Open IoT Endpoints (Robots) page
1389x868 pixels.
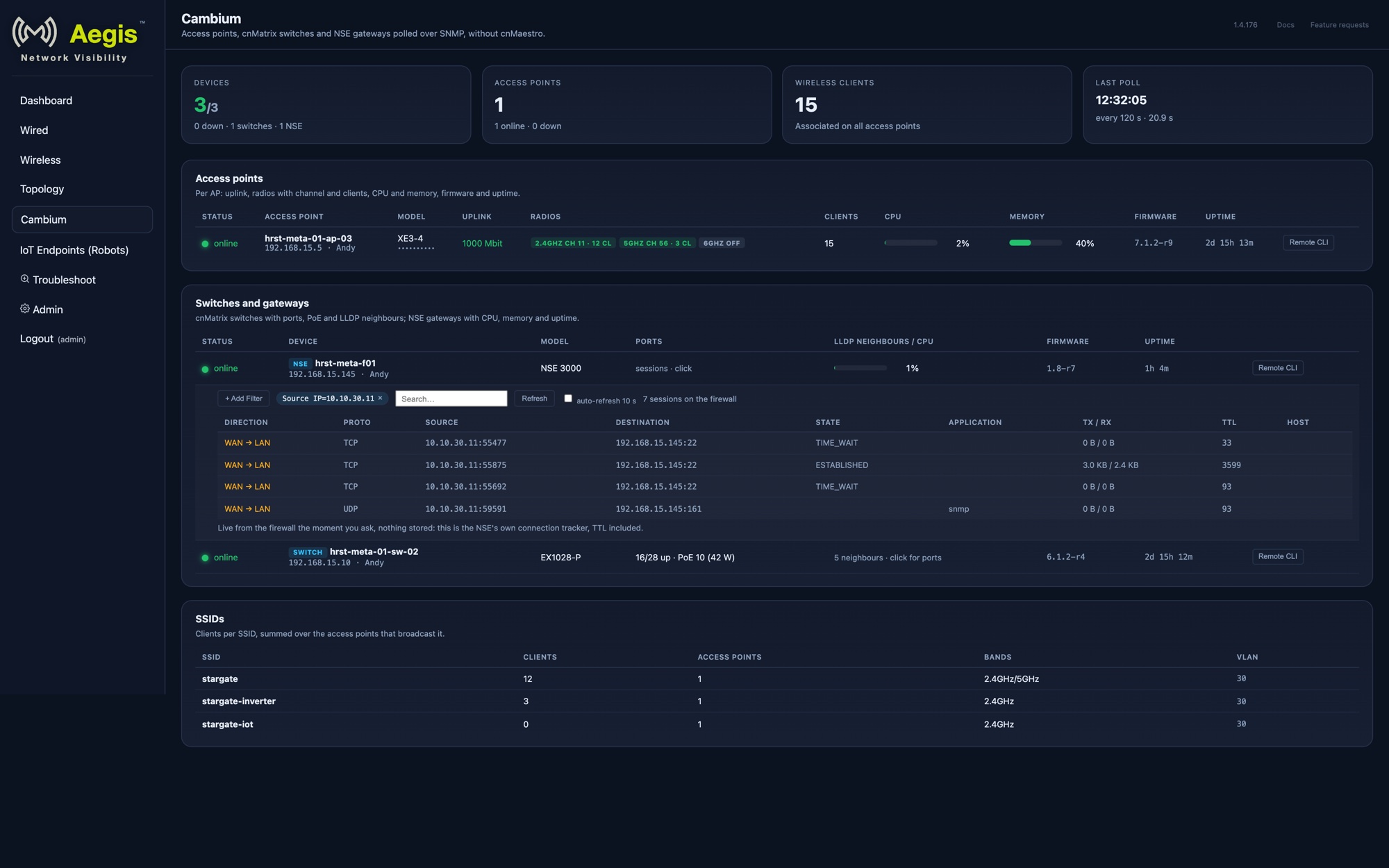click(x=74, y=250)
